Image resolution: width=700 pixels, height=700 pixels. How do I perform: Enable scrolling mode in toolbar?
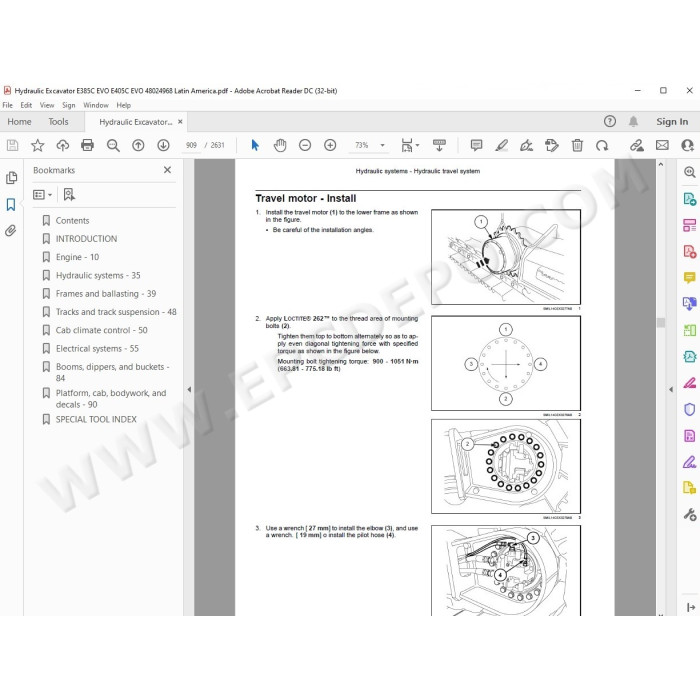click(439, 145)
